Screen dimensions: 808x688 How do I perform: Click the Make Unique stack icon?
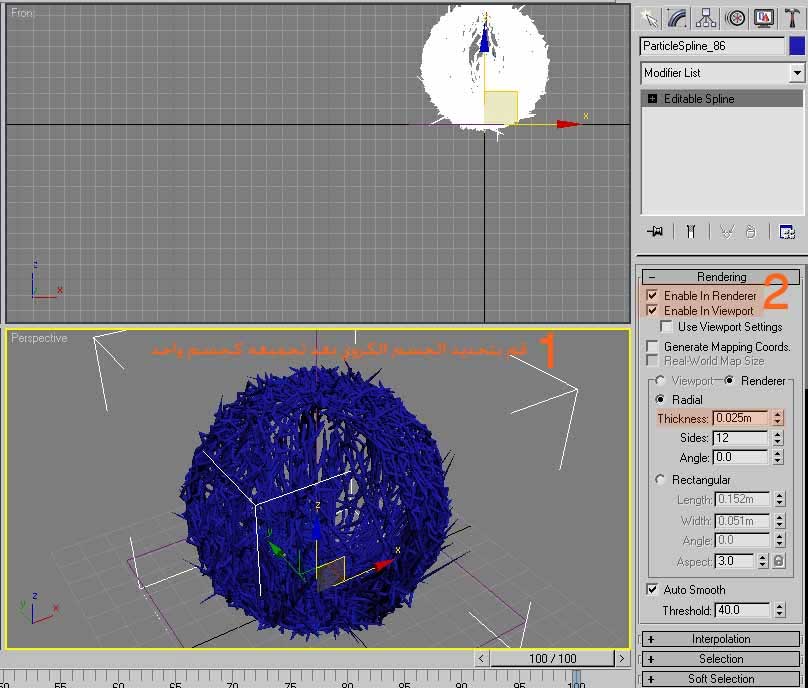point(727,232)
